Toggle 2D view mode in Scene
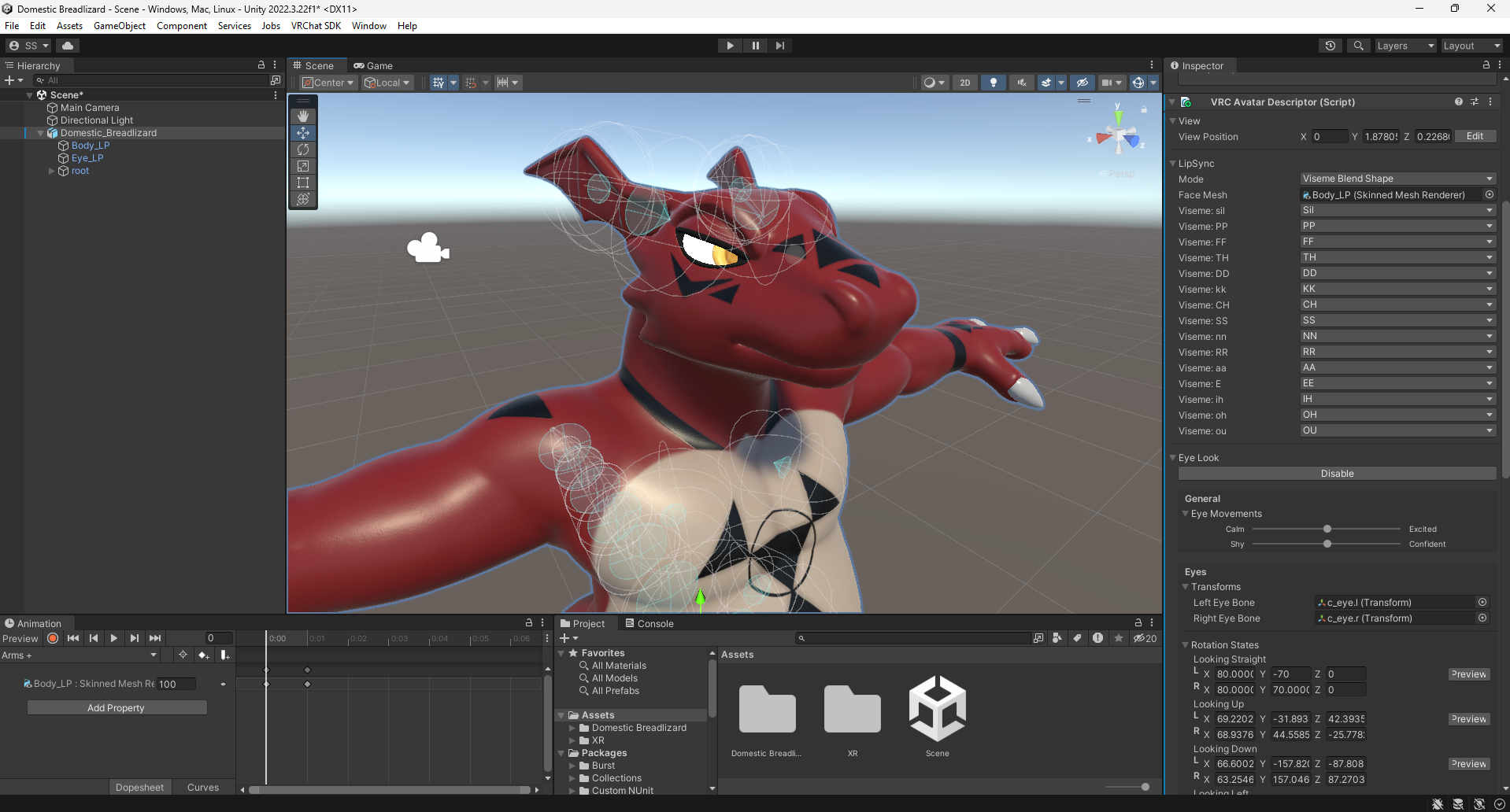Screen dimensions: 1510x812 (x=964, y=83)
